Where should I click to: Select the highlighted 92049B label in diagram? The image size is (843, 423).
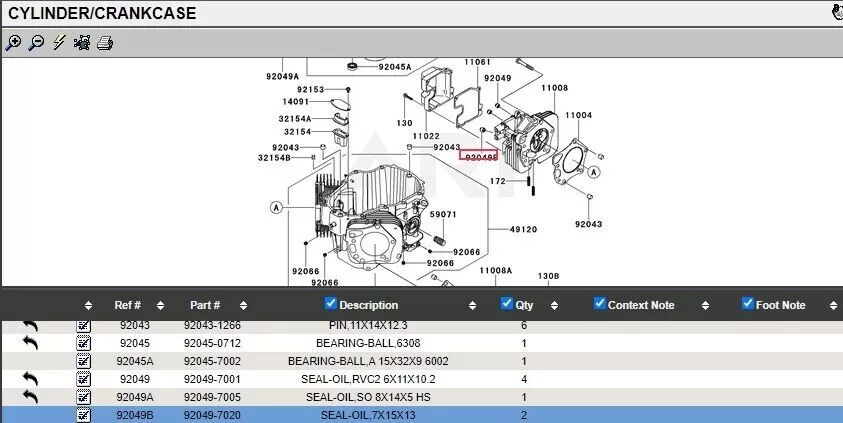tap(479, 156)
